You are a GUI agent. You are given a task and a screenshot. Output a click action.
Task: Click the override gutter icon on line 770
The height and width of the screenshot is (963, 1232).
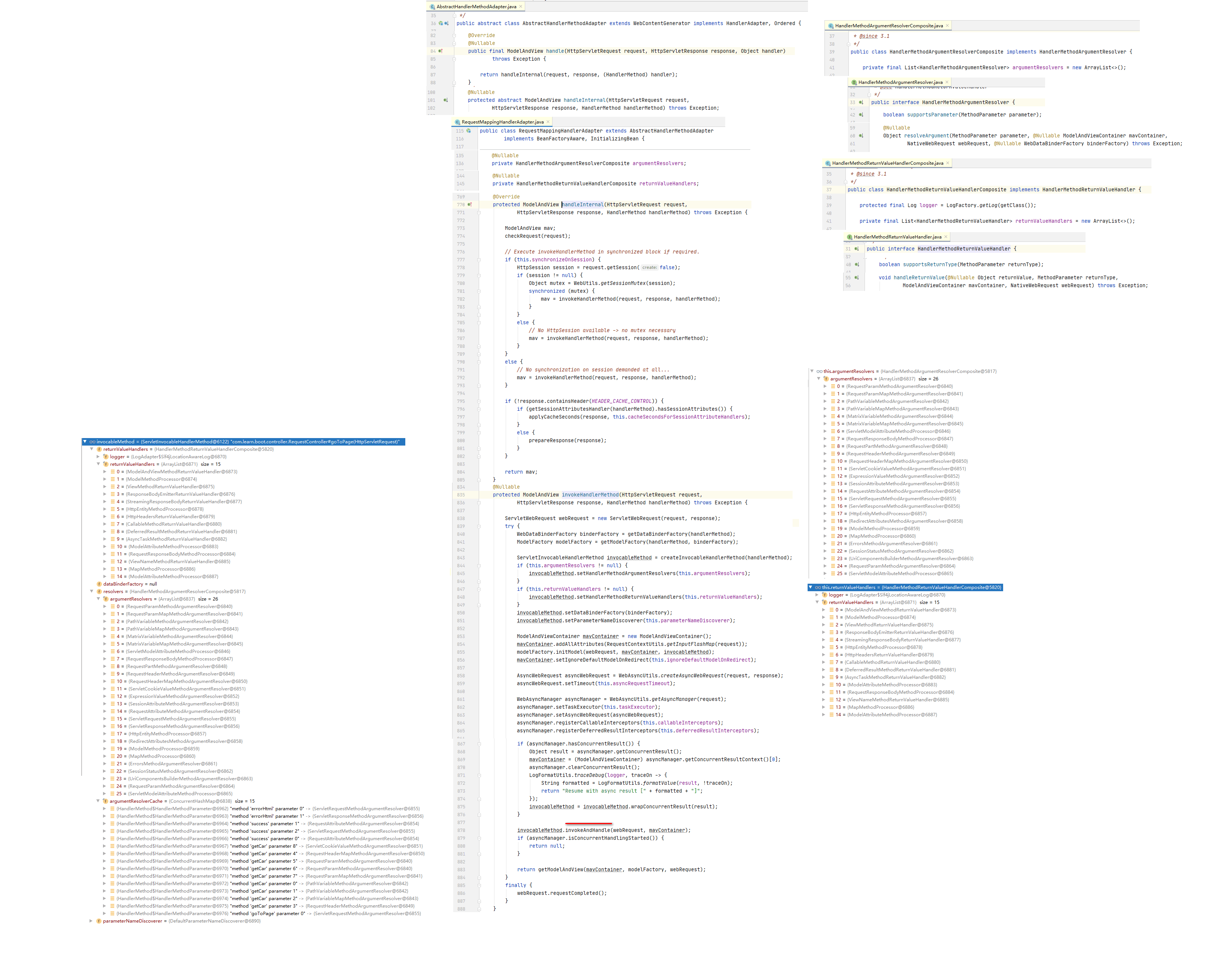tap(469, 205)
